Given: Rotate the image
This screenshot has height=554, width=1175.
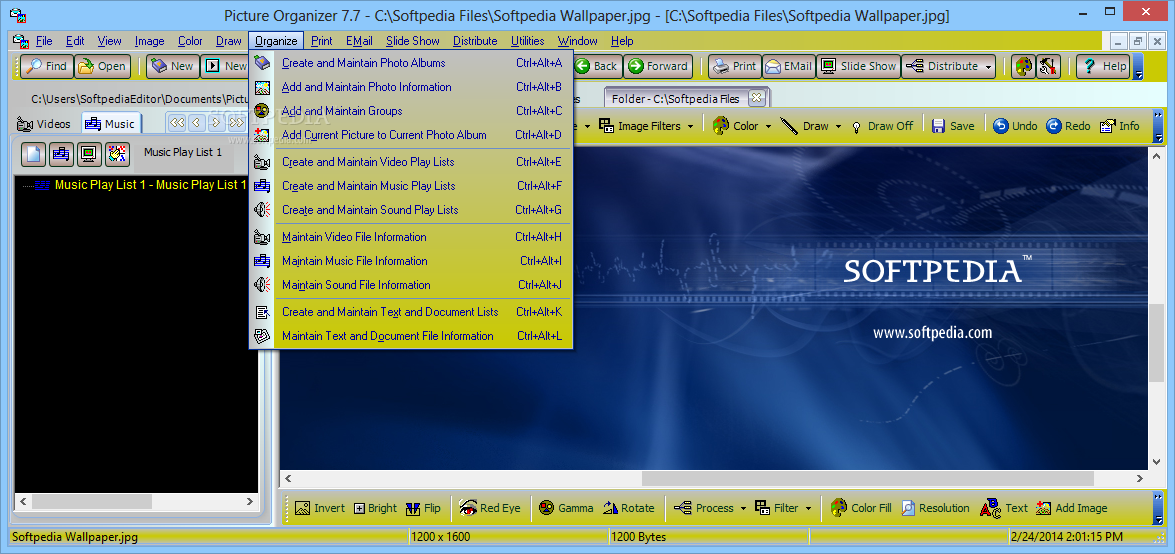Looking at the screenshot, I should (x=628, y=508).
